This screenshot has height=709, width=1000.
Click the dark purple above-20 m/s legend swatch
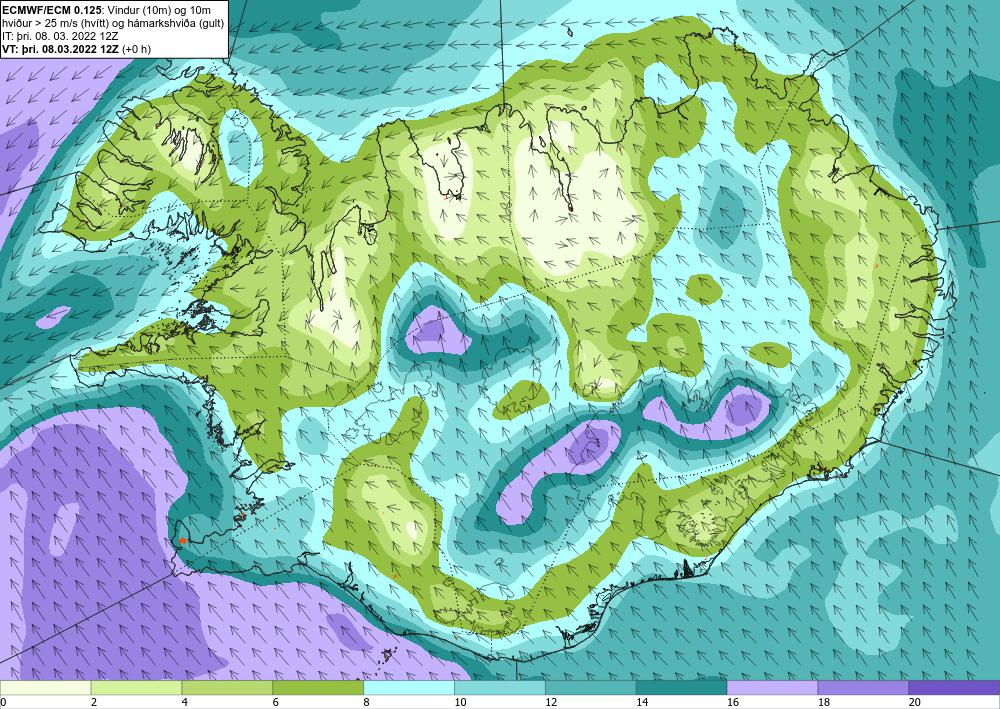954,687
